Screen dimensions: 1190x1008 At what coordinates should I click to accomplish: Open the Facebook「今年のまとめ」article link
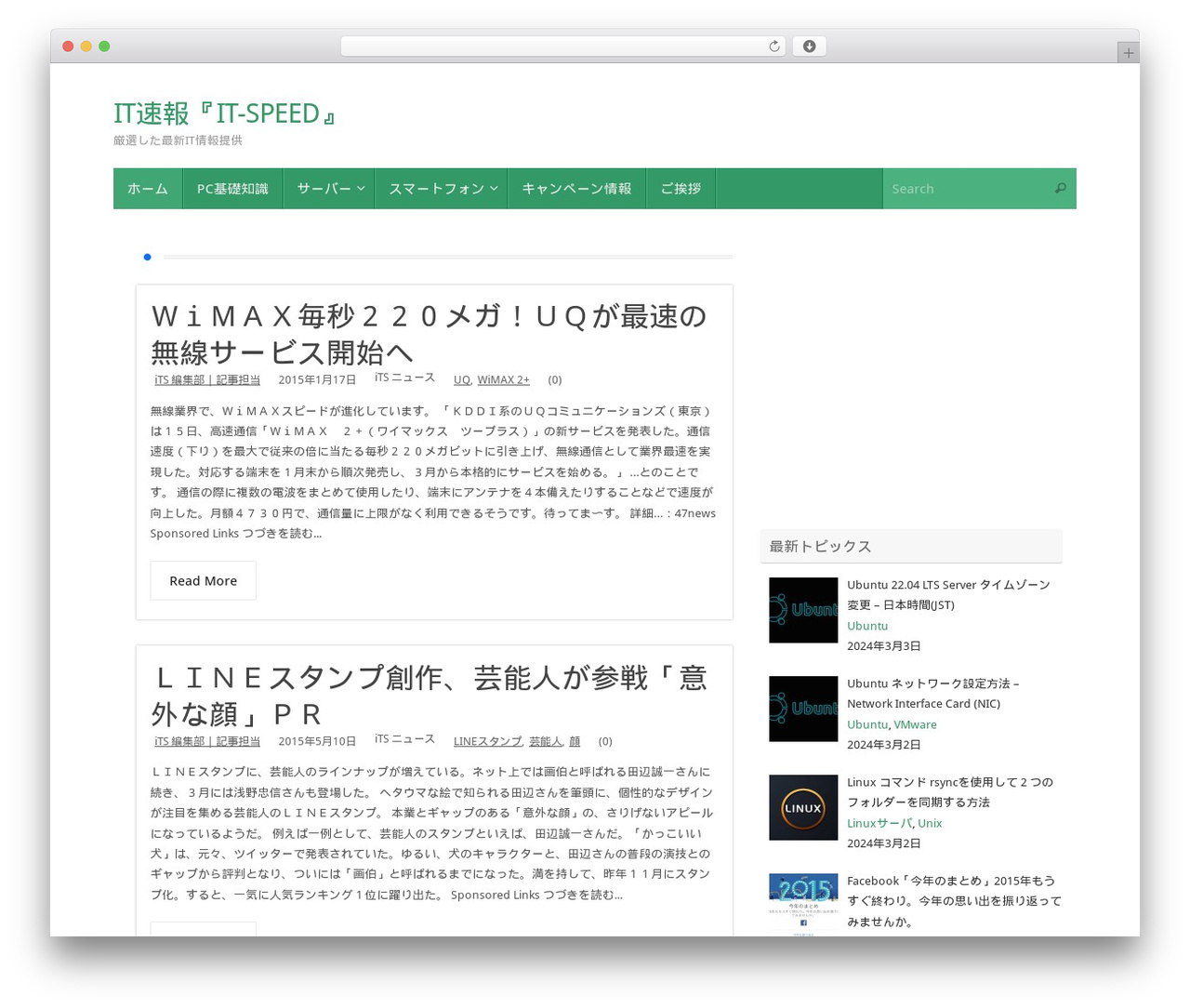[954, 901]
